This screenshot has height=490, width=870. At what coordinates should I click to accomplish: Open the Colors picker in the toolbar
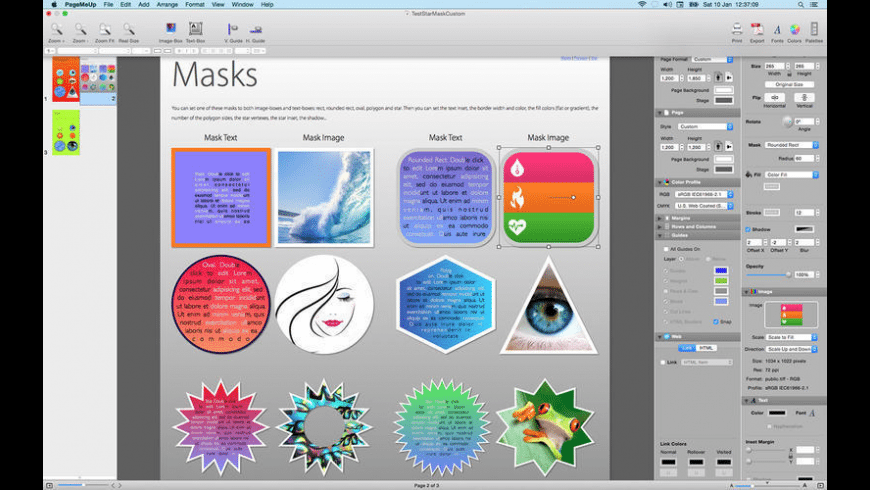pos(794,29)
